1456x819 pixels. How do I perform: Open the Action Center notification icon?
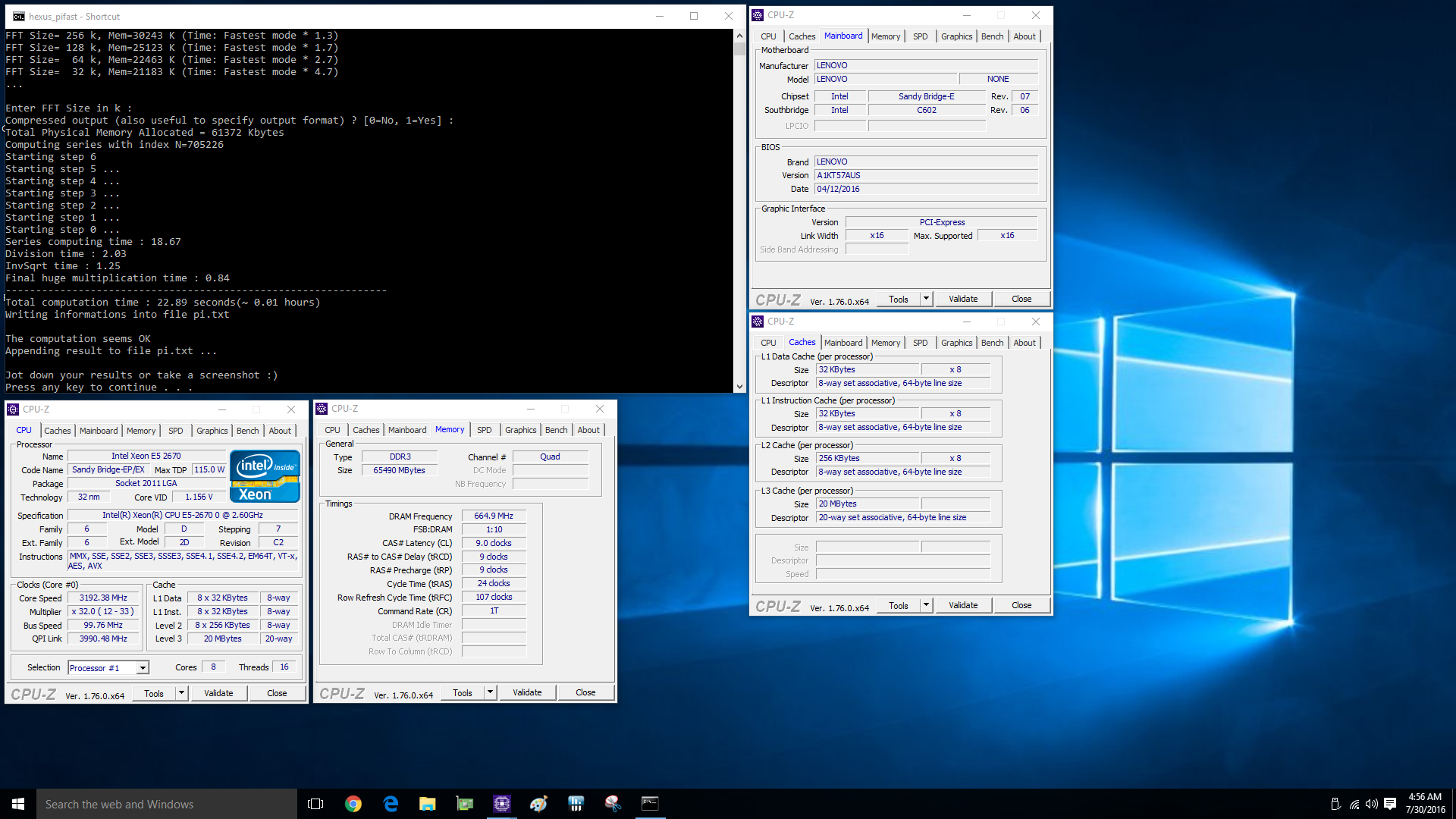(1390, 804)
